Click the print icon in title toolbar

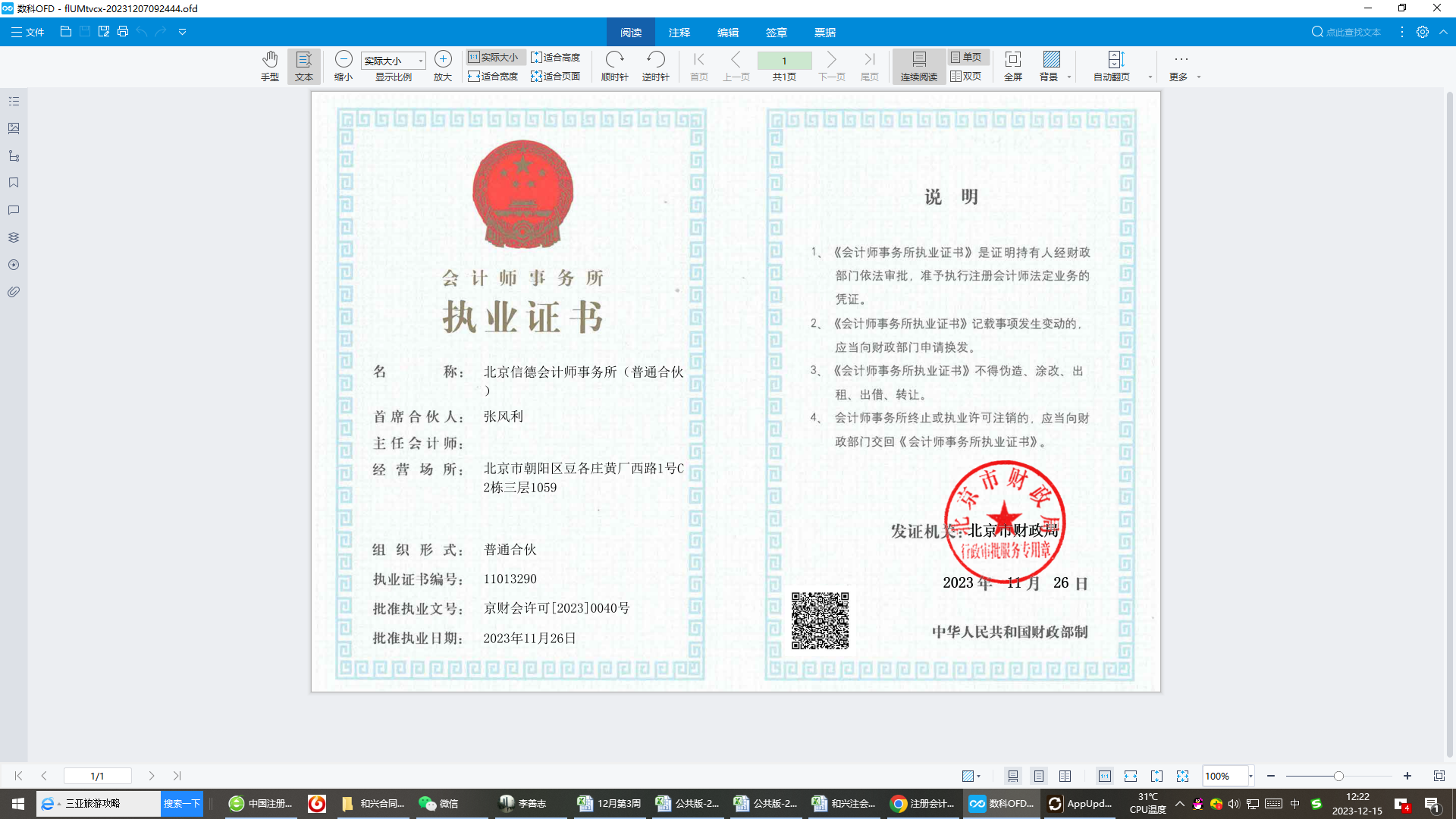pyautogui.click(x=123, y=32)
